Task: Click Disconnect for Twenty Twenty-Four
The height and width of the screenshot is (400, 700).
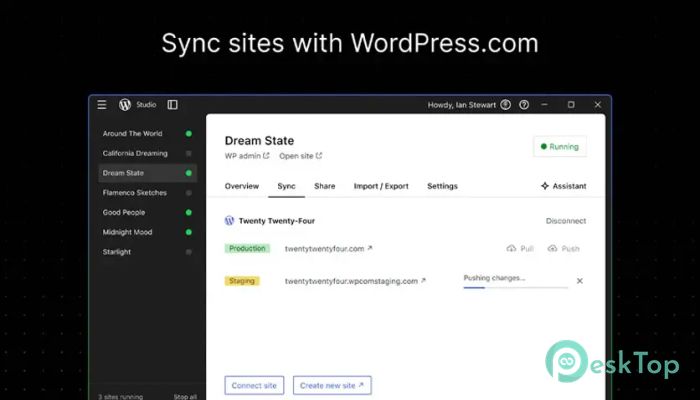Action: [566, 221]
